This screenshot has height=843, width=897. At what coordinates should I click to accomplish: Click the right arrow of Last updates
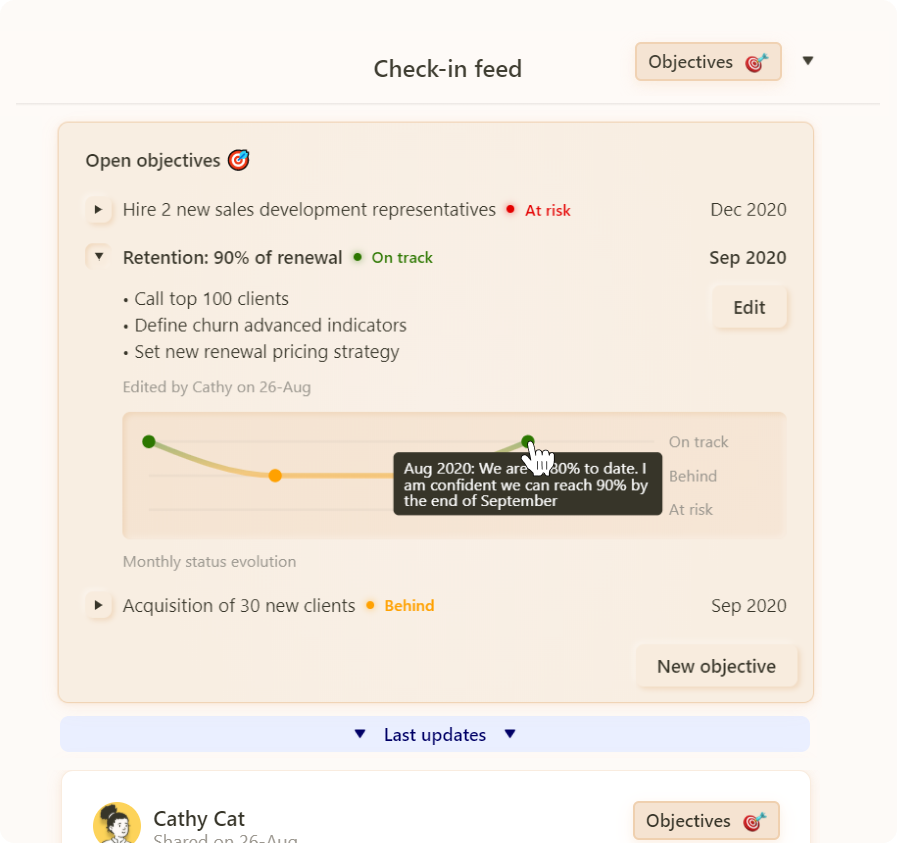pos(510,735)
